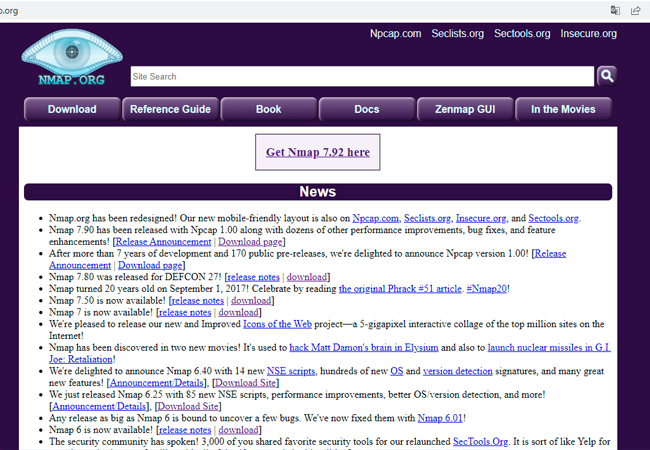Click the OS detection link
The image size is (650, 450).
point(397,371)
